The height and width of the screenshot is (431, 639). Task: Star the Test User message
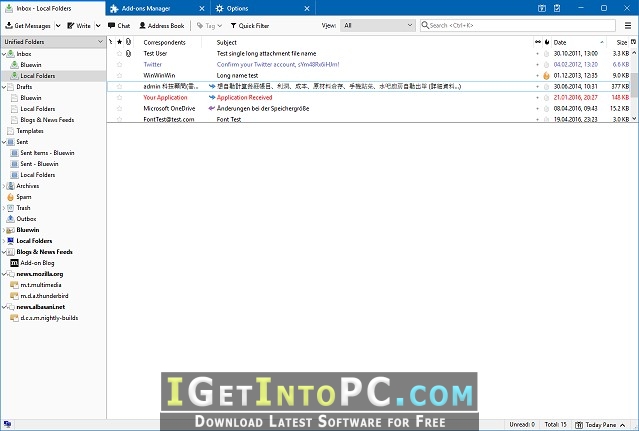click(x=119, y=53)
